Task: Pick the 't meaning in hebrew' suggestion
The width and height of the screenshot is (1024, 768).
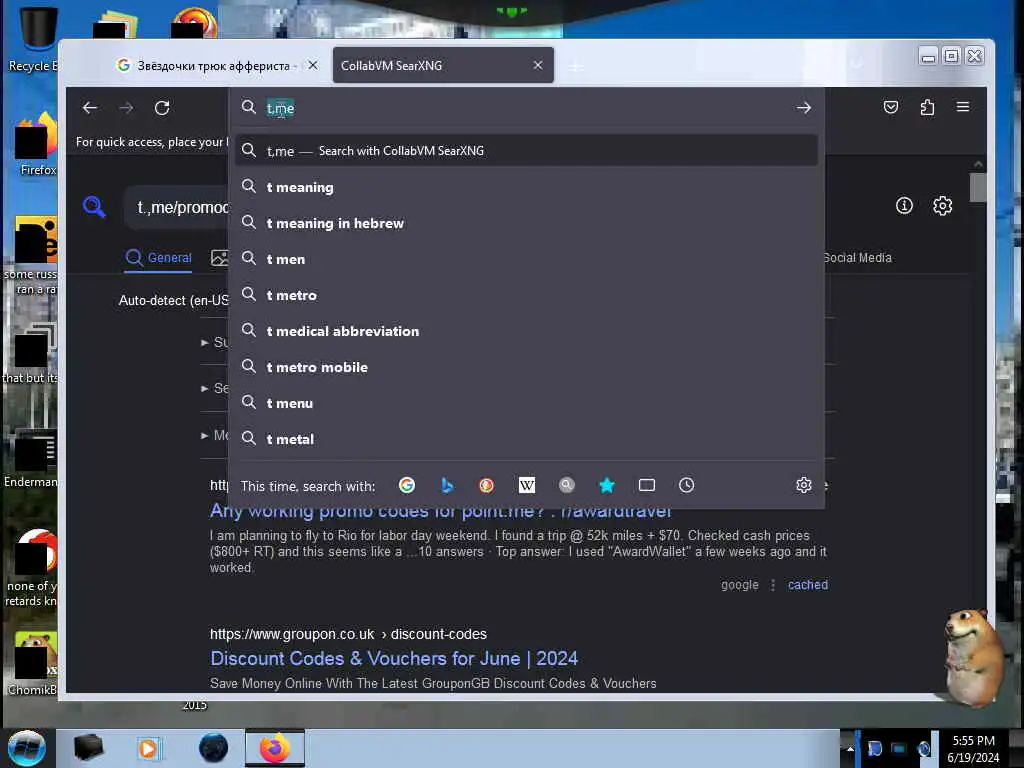Action: click(x=526, y=223)
